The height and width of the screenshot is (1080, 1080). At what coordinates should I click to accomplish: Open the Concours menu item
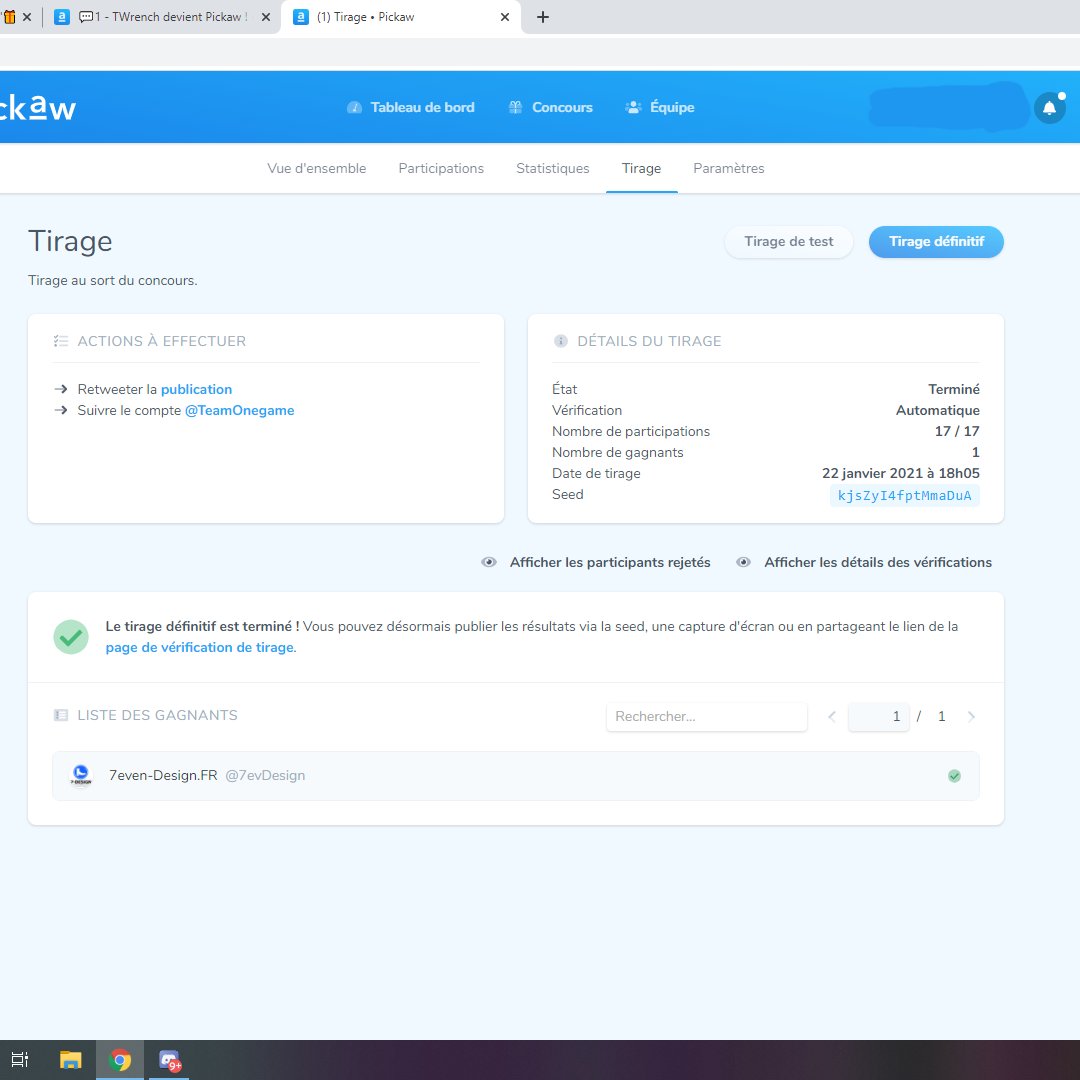[551, 107]
